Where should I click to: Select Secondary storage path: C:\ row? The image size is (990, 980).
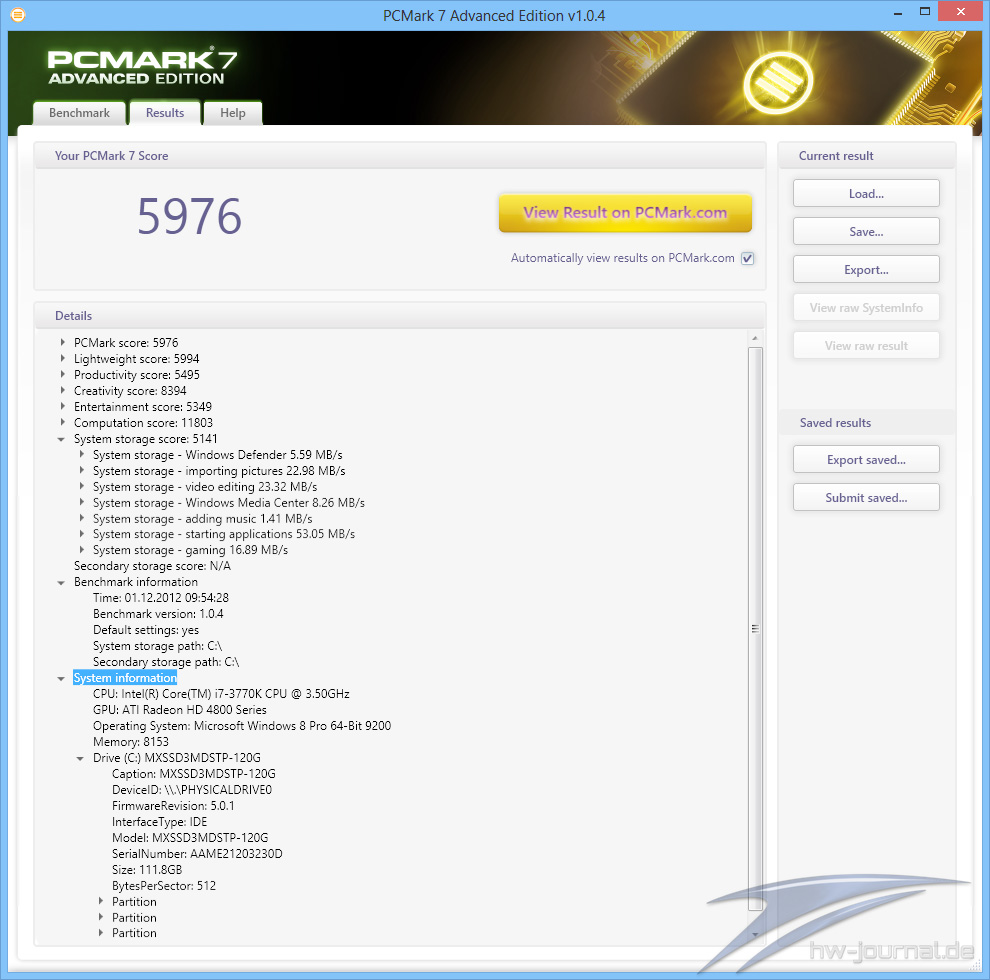pos(166,662)
